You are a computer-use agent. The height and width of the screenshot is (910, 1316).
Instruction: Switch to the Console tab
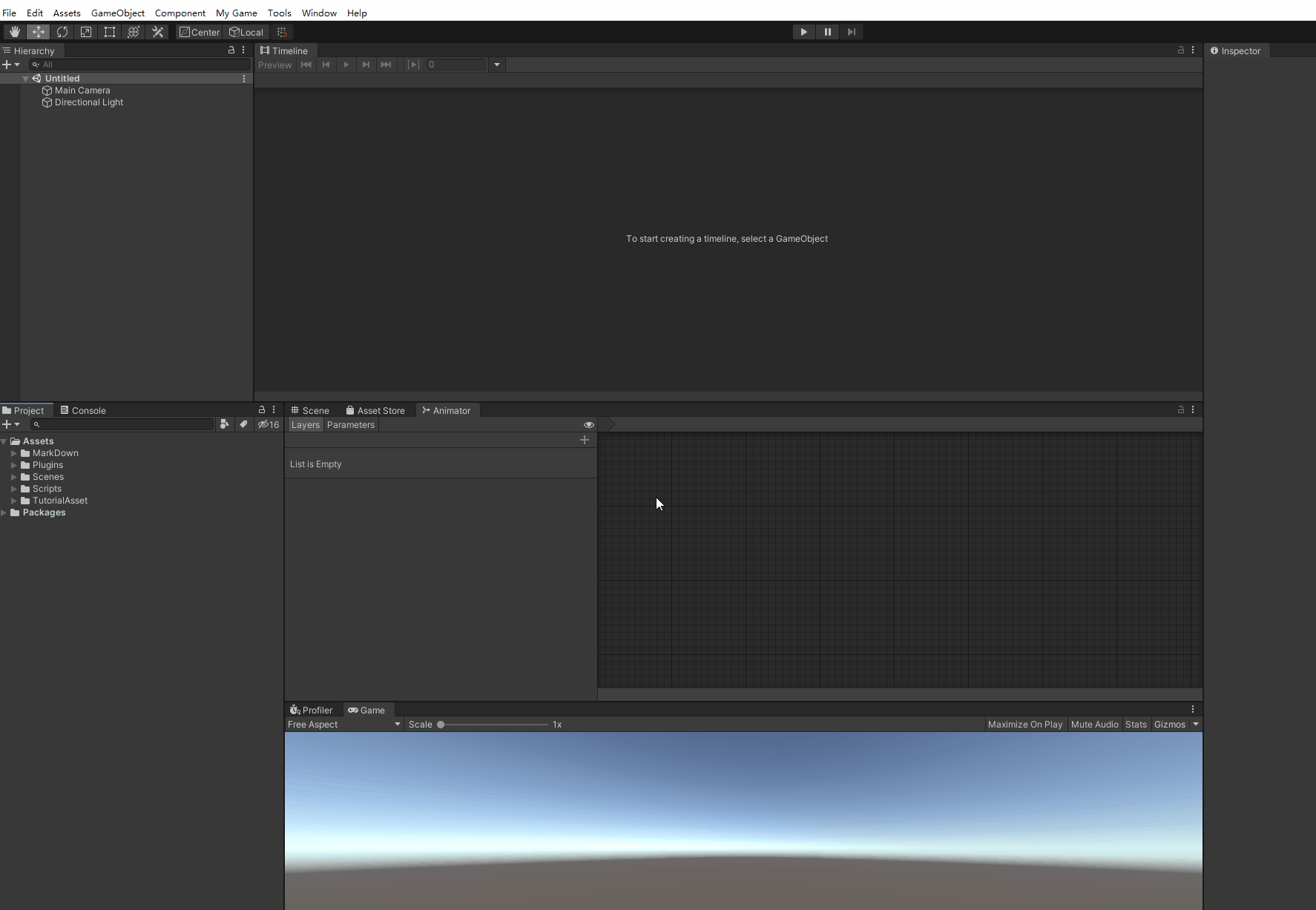[83, 410]
